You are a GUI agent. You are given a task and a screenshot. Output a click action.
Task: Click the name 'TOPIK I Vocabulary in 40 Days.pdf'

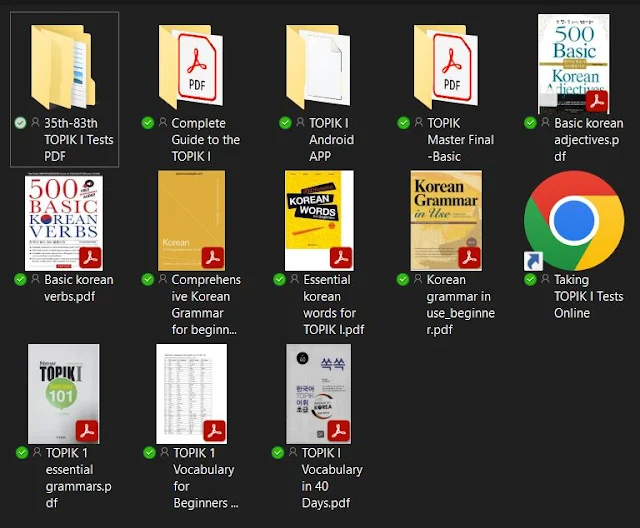tap(332, 478)
